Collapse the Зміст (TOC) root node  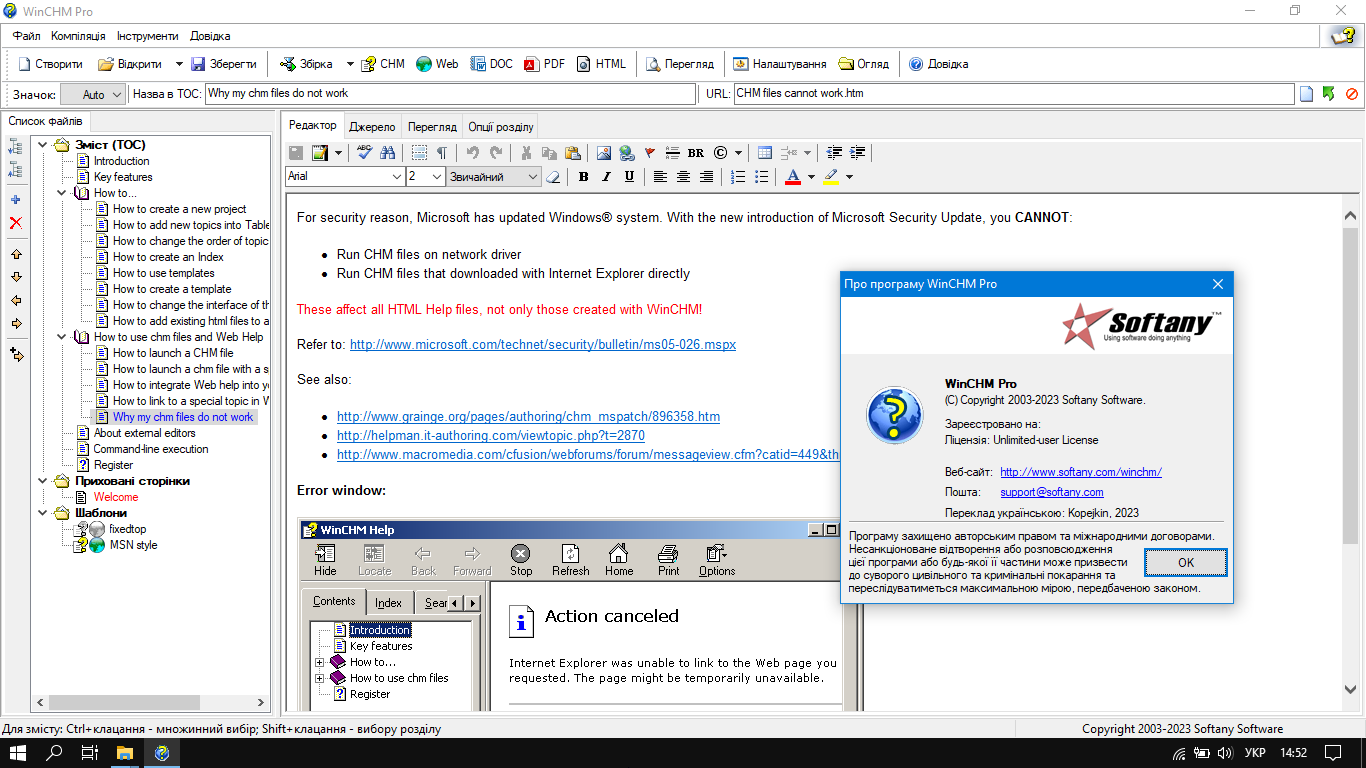point(43,145)
